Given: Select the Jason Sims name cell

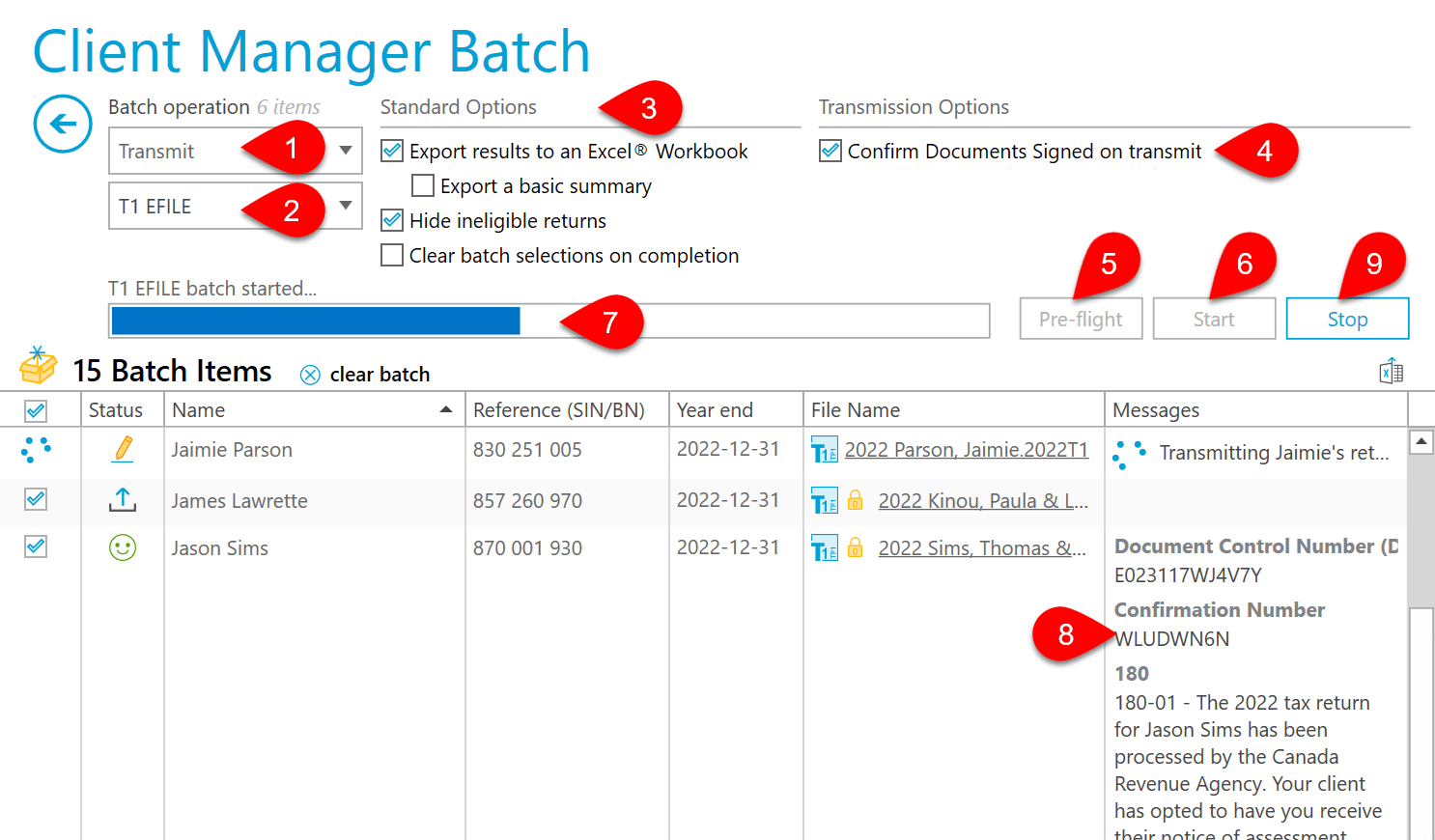Looking at the screenshot, I should click(x=315, y=548).
